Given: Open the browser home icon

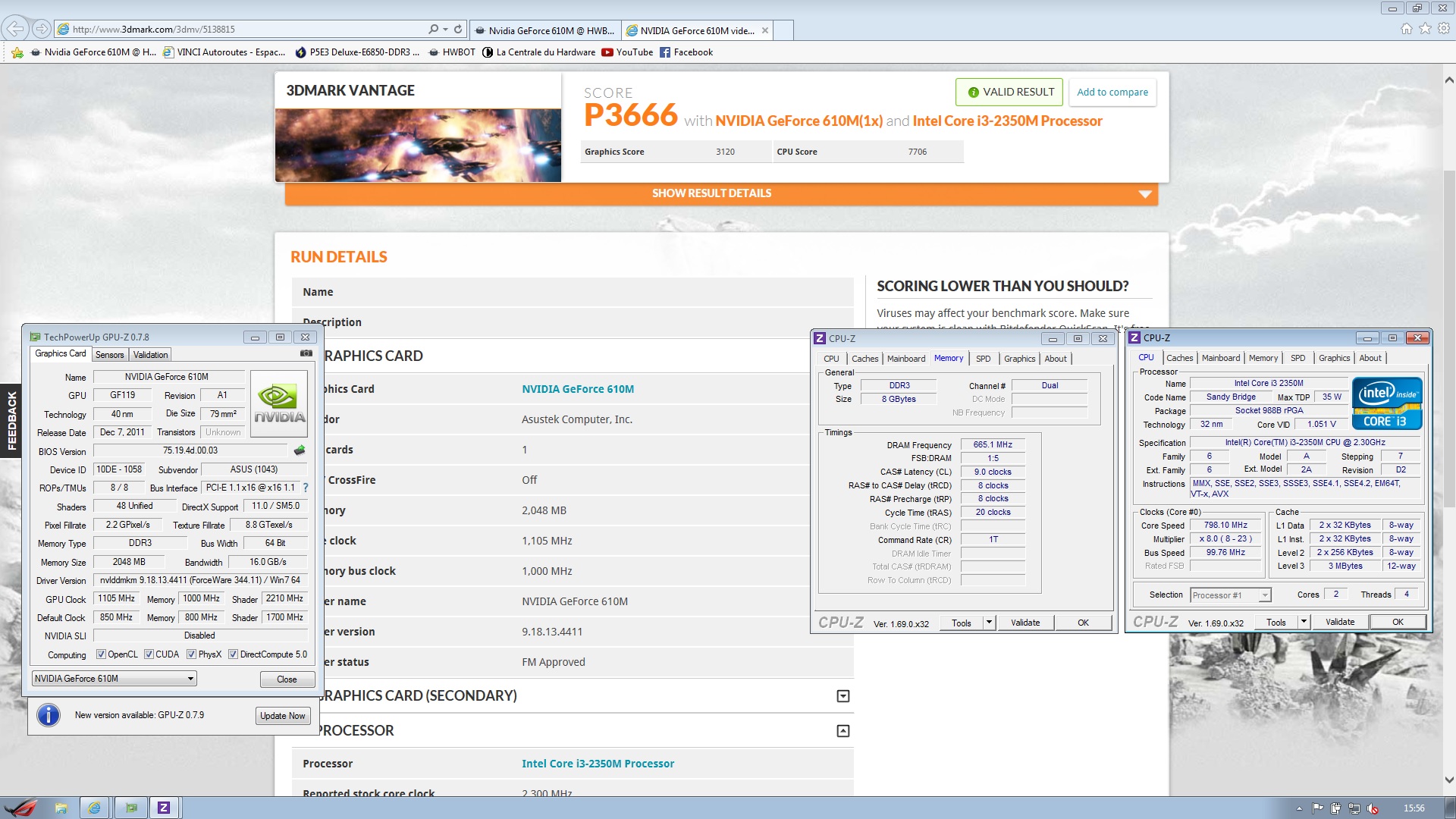Looking at the screenshot, I should [x=1407, y=29].
